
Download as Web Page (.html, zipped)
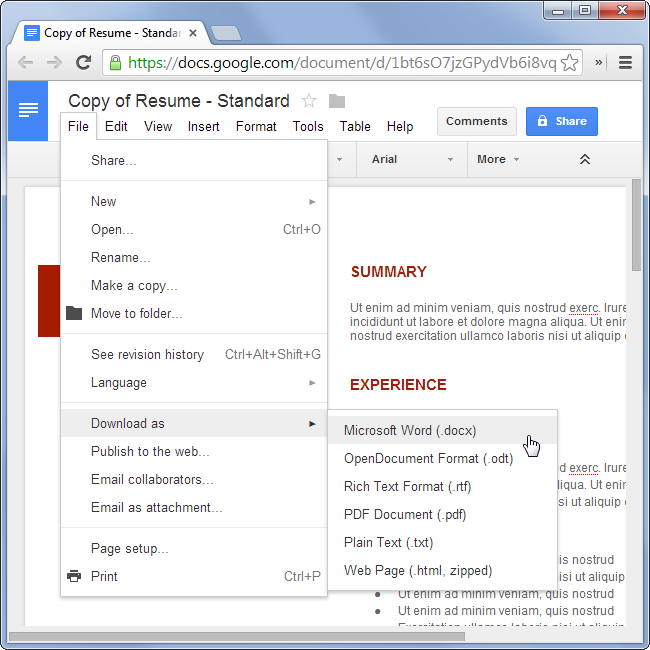tap(442, 570)
